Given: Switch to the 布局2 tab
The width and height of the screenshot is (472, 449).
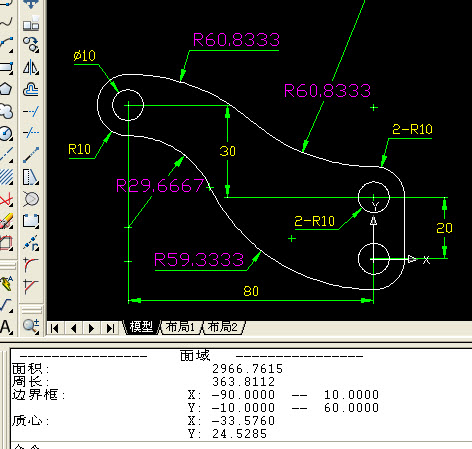Looking at the screenshot, I should pos(223,327).
